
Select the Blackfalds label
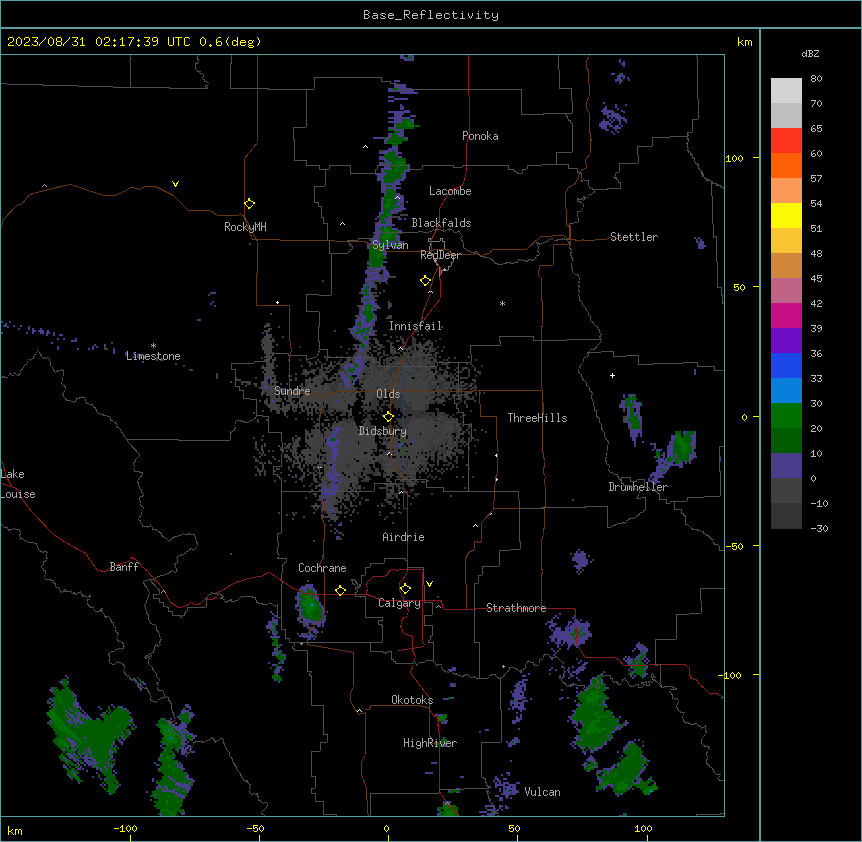click(441, 223)
